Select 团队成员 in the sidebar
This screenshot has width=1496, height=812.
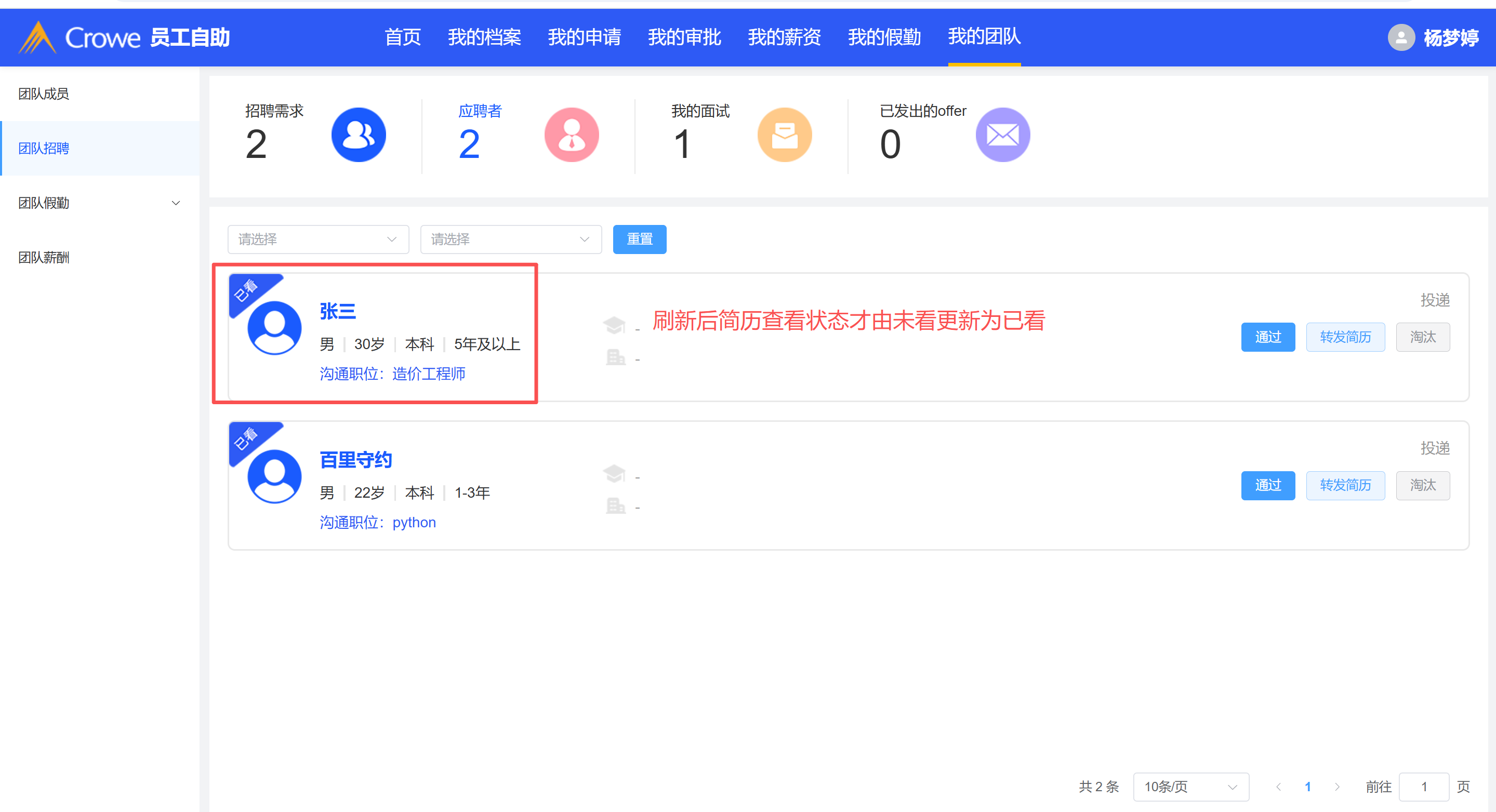click(44, 94)
